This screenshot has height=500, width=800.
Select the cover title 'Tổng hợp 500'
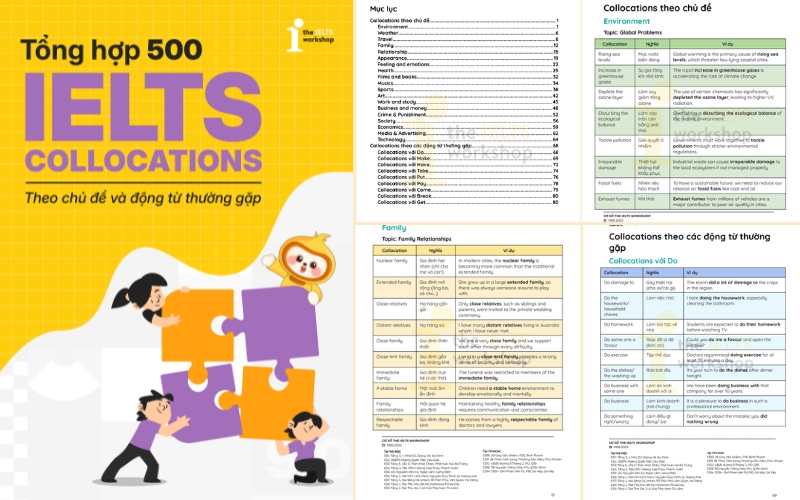pyautogui.click(x=111, y=50)
